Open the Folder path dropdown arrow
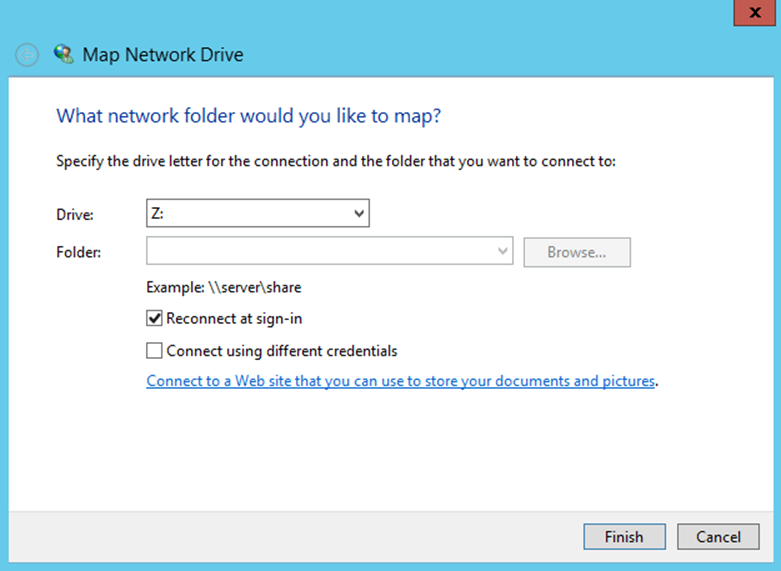This screenshot has height=571, width=781. [503, 252]
